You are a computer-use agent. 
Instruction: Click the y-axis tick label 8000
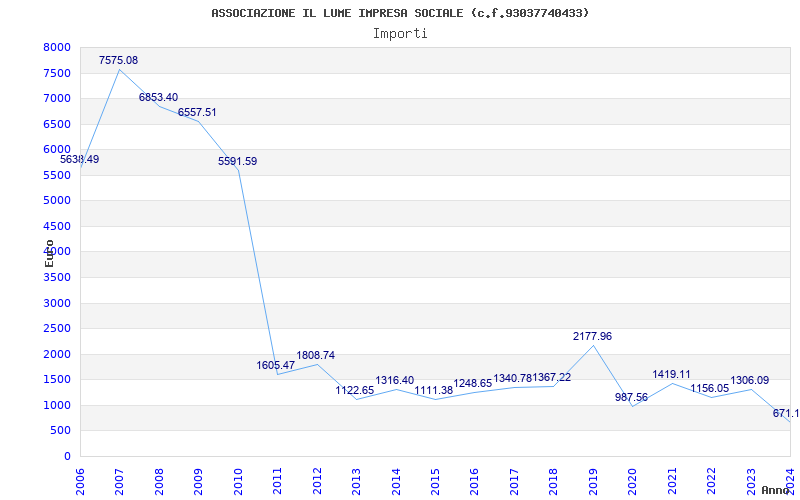pyautogui.click(x=58, y=47)
